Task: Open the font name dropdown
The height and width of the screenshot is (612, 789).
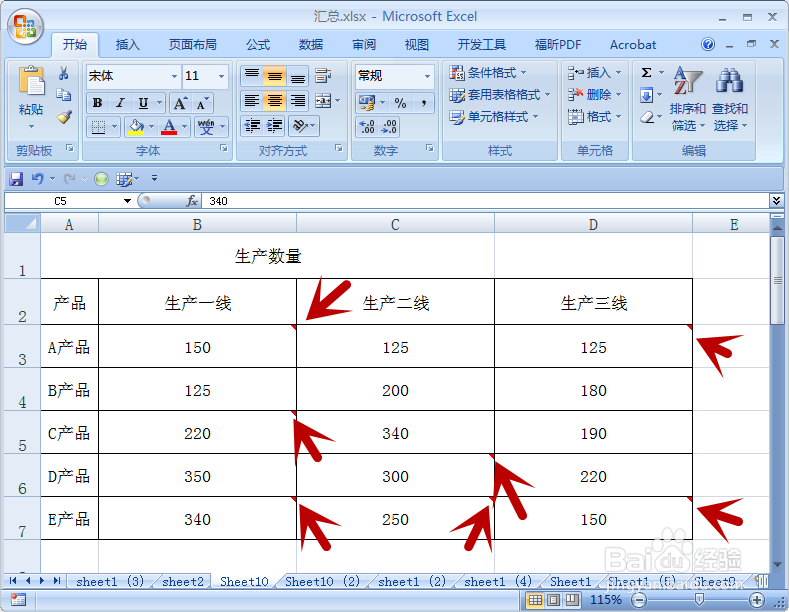Action: (x=174, y=76)
